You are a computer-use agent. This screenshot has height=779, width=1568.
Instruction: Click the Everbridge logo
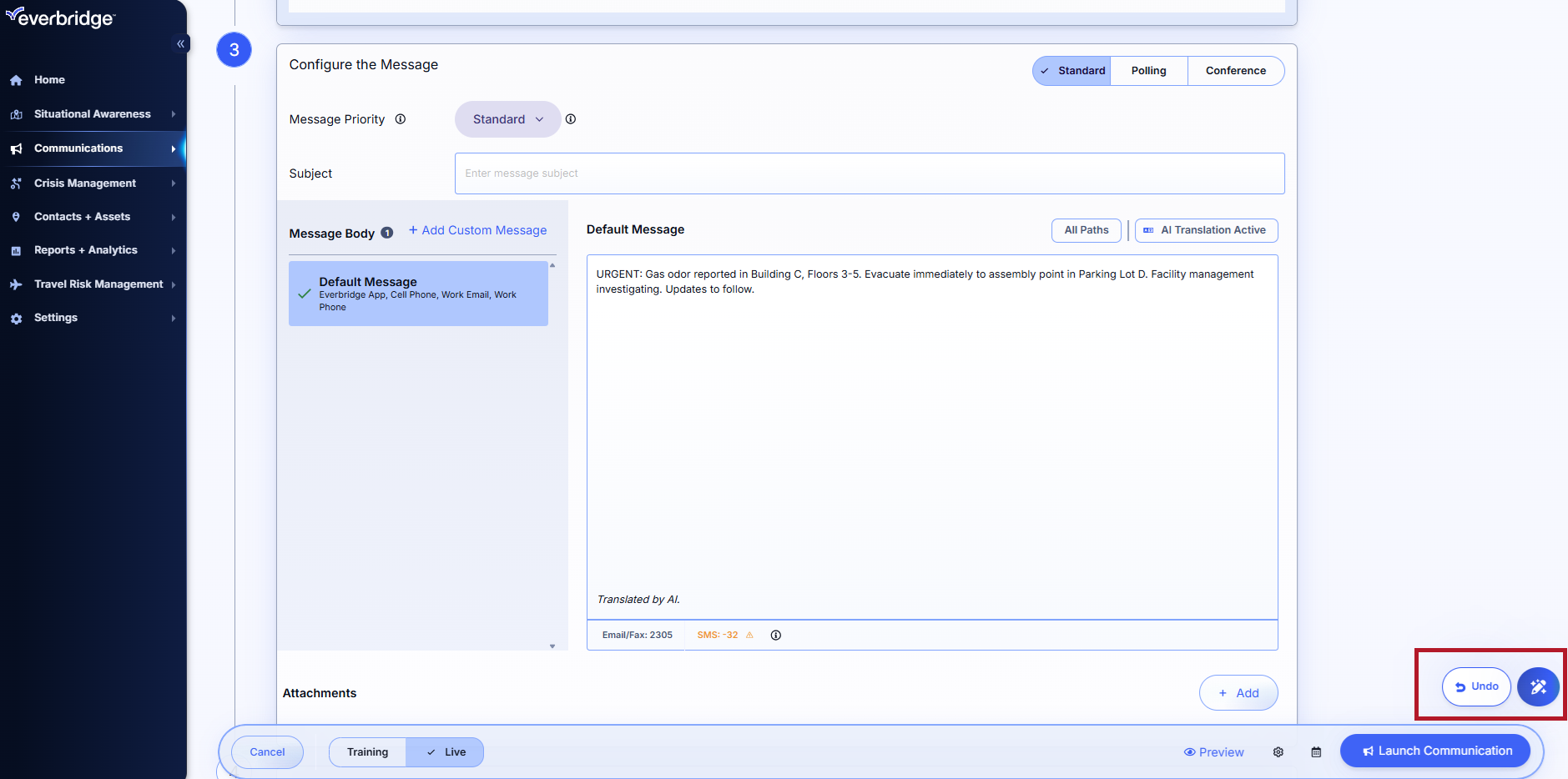click(x=60, y=18)
